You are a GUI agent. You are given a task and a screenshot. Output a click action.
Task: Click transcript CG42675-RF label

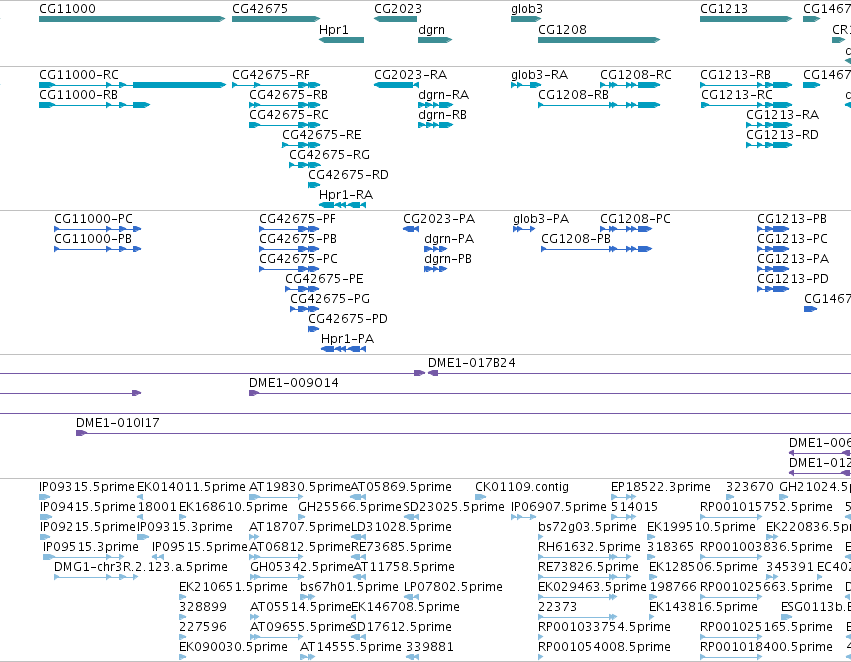[x=271, y=75]
